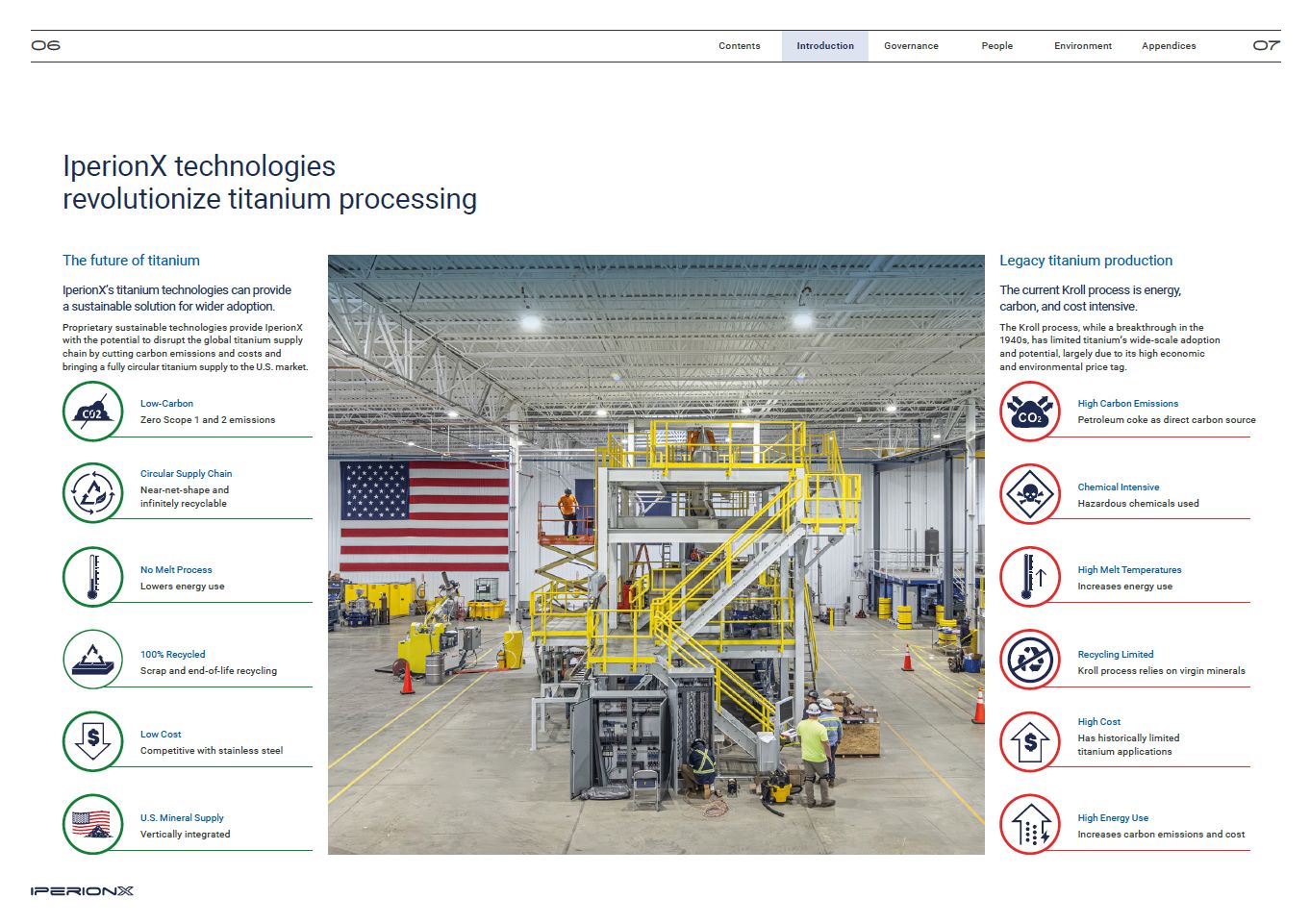Click the High Cost dollar-up icon
This screenshot has width=1310, height=924.
click(1029, 741)
